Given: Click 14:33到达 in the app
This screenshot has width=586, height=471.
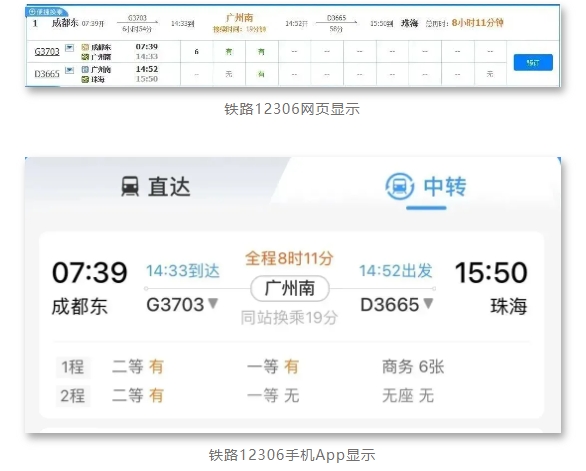Looking at the screenshot, I should click(182, 271).
